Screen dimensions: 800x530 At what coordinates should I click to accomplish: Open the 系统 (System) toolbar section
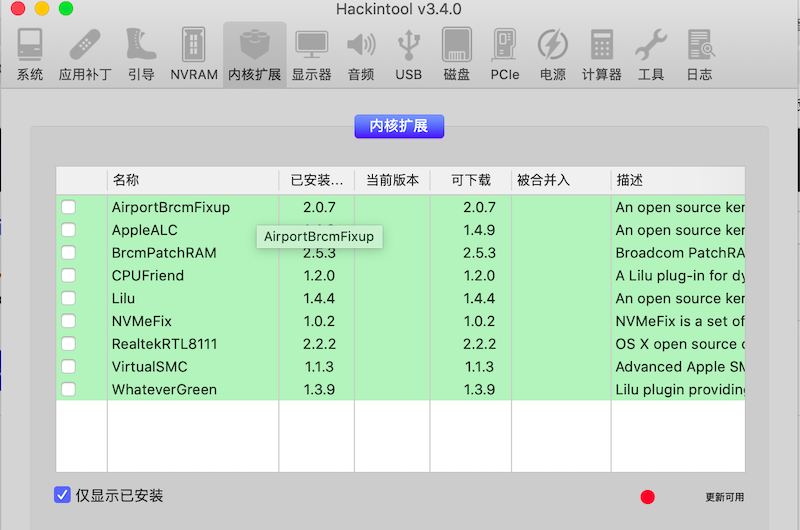pyautogui.click(x=30, y=54)
